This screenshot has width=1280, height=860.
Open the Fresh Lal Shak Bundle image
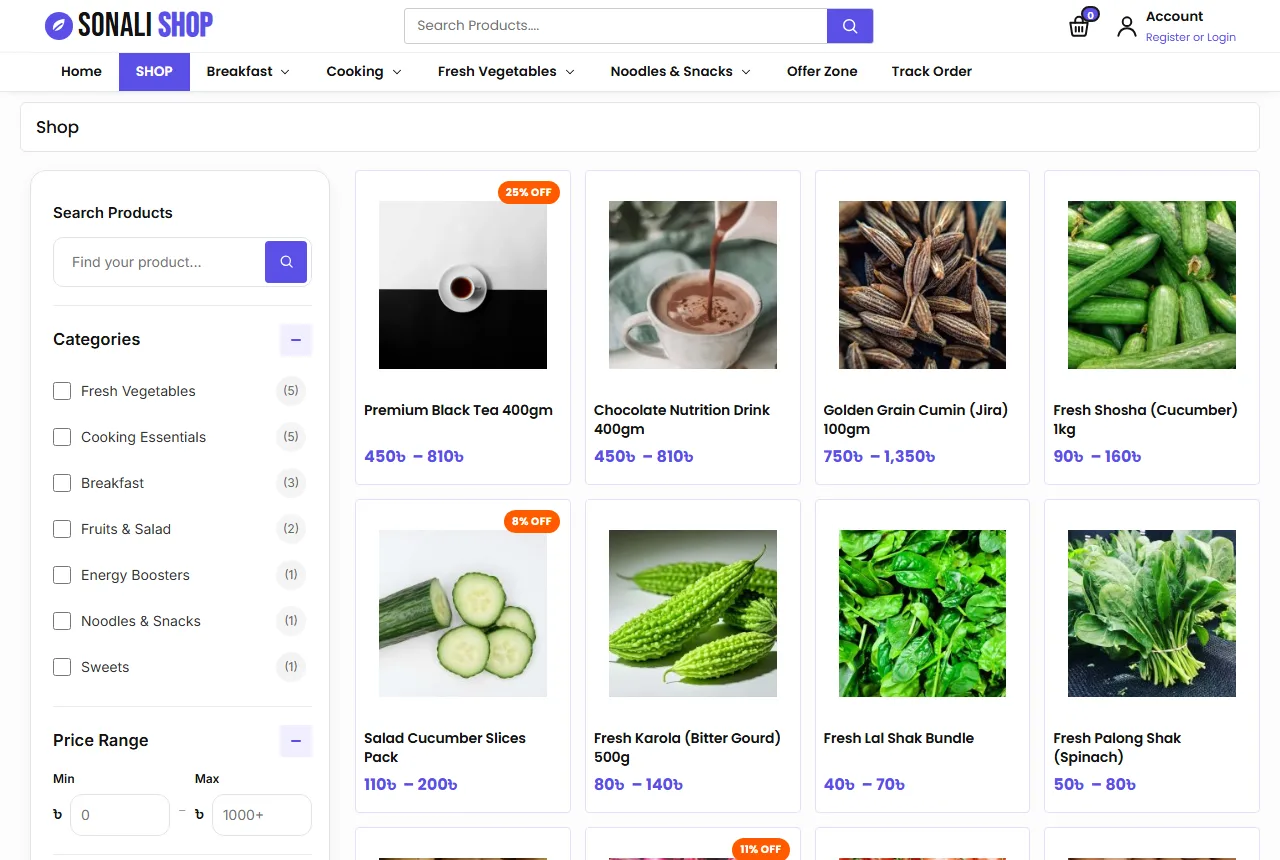[922, 613]
